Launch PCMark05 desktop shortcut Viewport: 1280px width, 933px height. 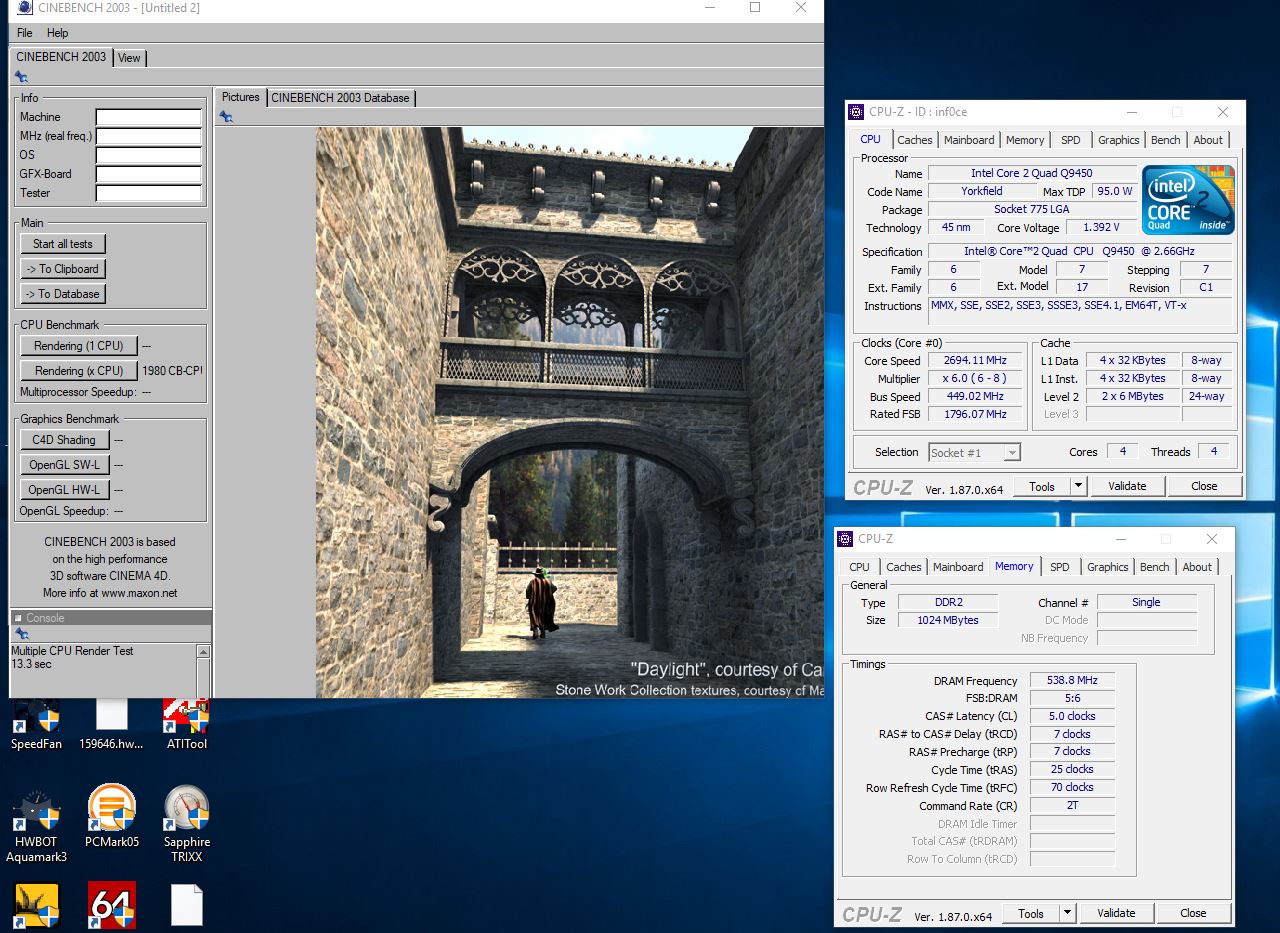[x=111, y=816]
